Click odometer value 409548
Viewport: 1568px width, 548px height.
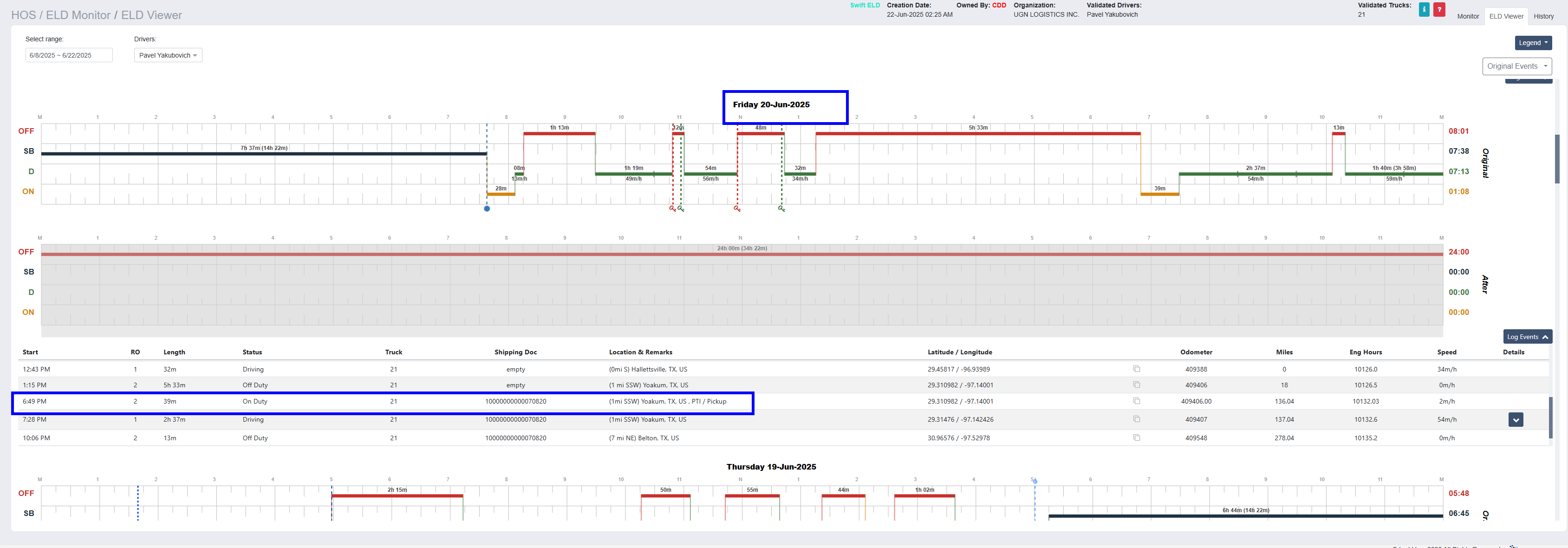tap(1196, 438)
